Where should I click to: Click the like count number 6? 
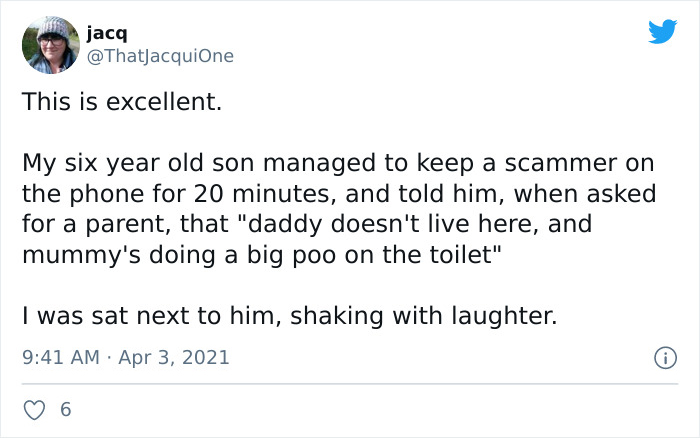tap(66, 410)
